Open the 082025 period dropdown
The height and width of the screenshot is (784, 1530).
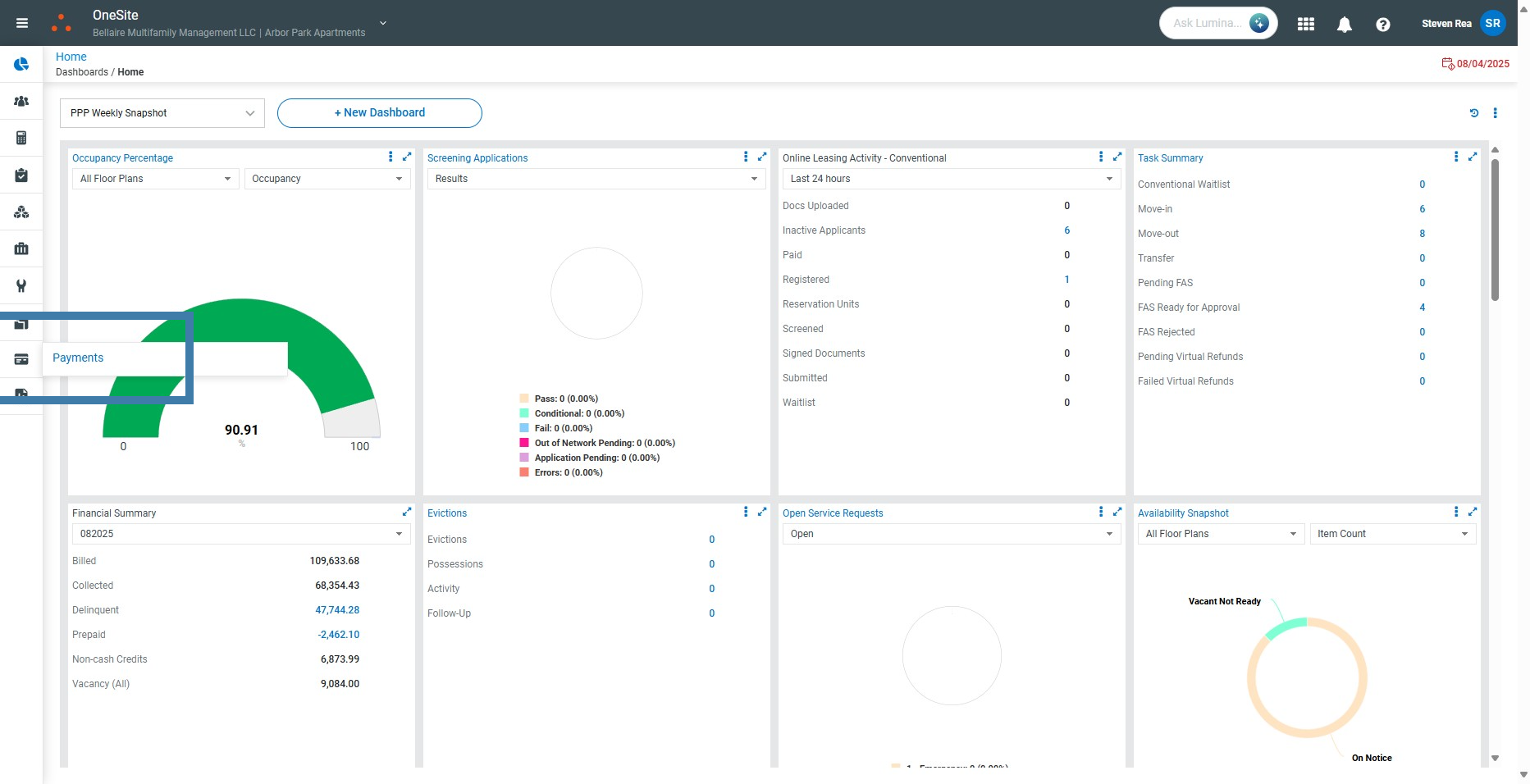(241, 534)
